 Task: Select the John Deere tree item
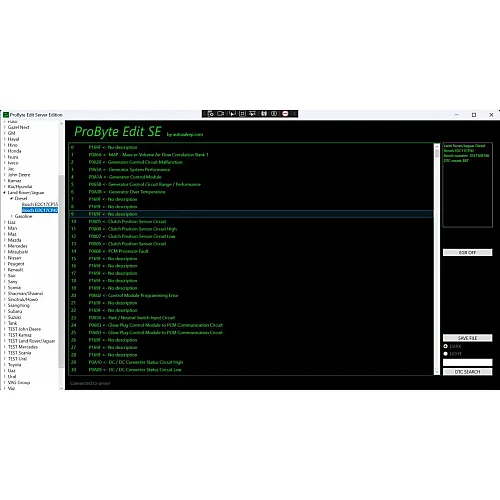[x=19, y=175]
